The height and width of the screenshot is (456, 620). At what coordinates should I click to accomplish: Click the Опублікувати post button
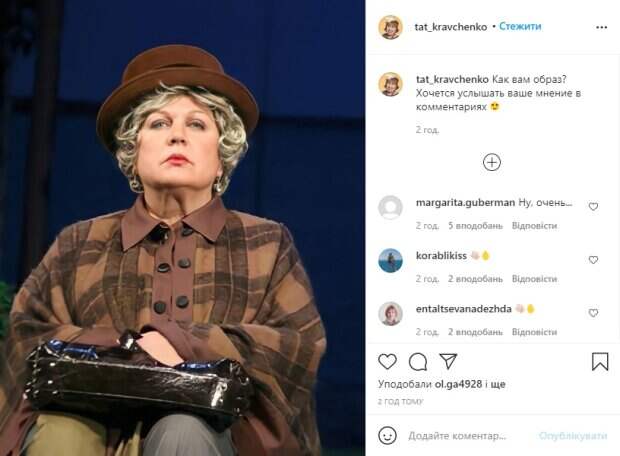click(x=573, y=436)
